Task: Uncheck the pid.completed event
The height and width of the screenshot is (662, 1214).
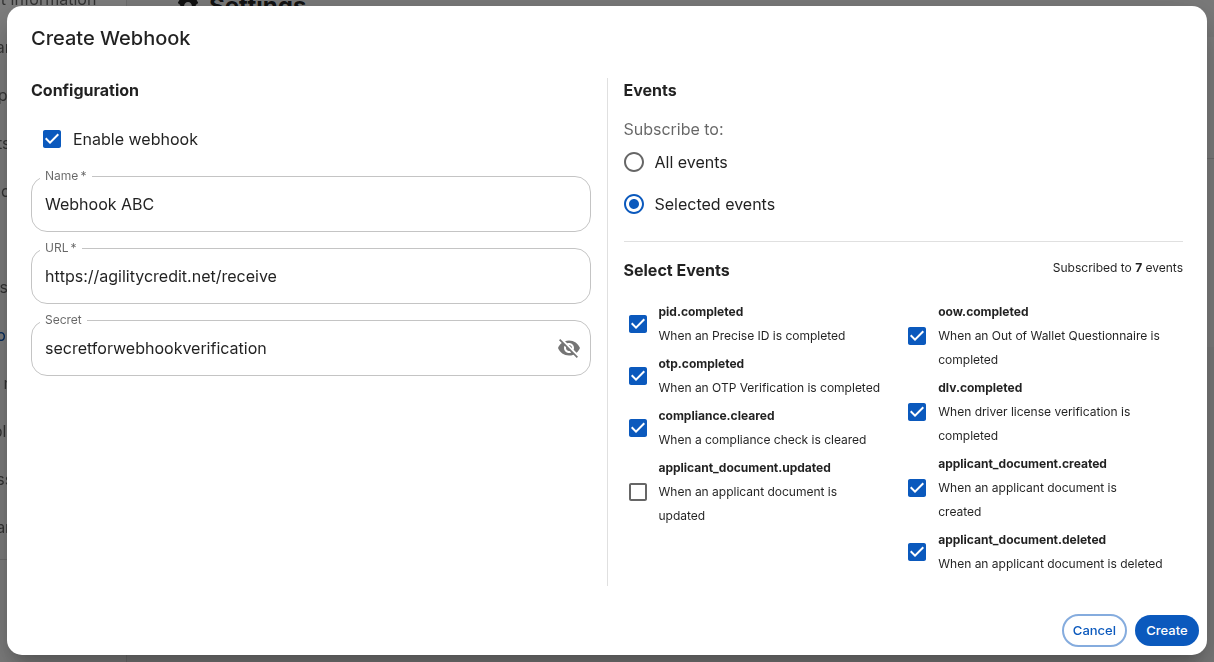Action: (x=638, y=324)
